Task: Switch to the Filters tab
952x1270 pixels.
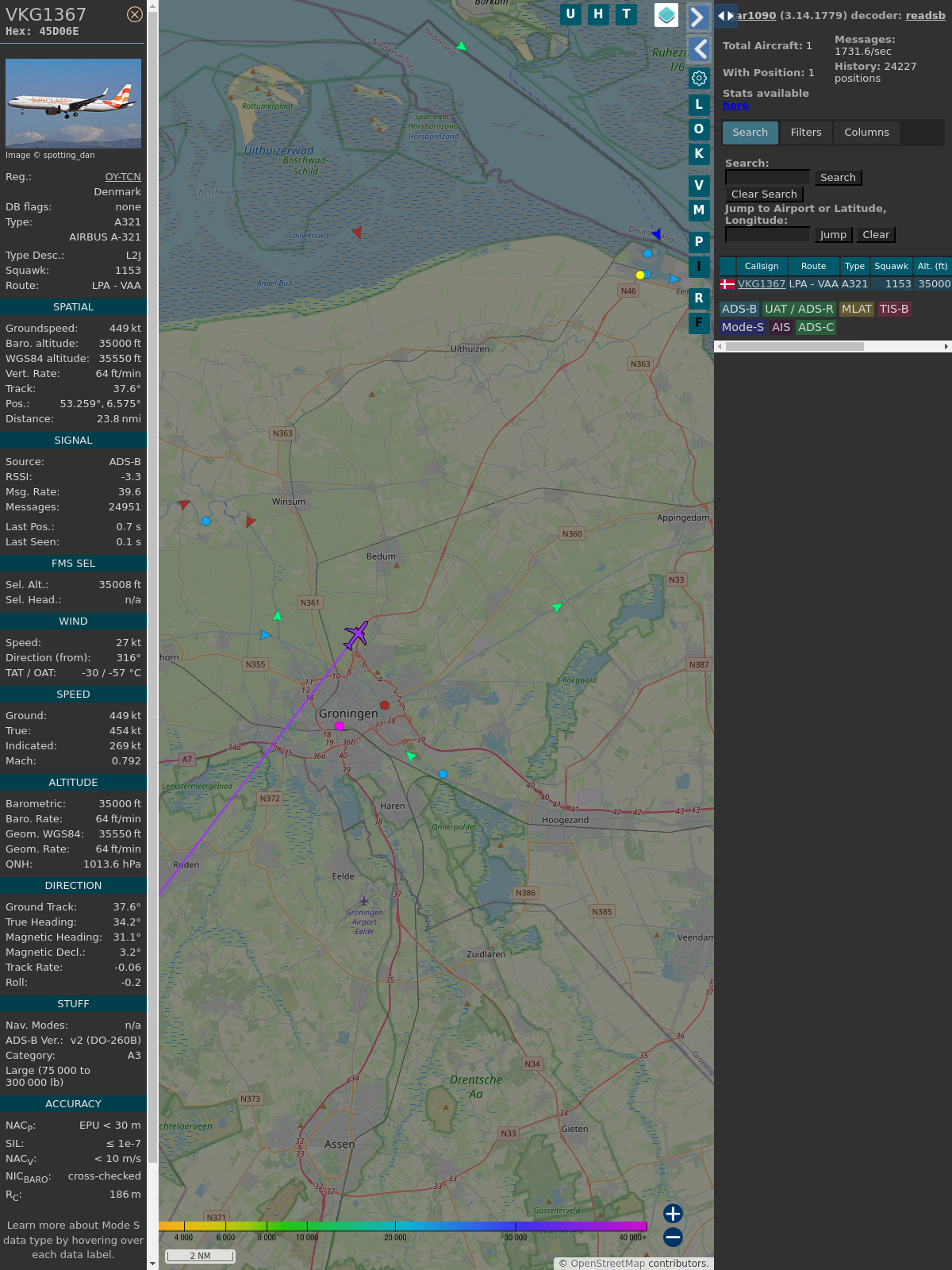Action: 806,133
